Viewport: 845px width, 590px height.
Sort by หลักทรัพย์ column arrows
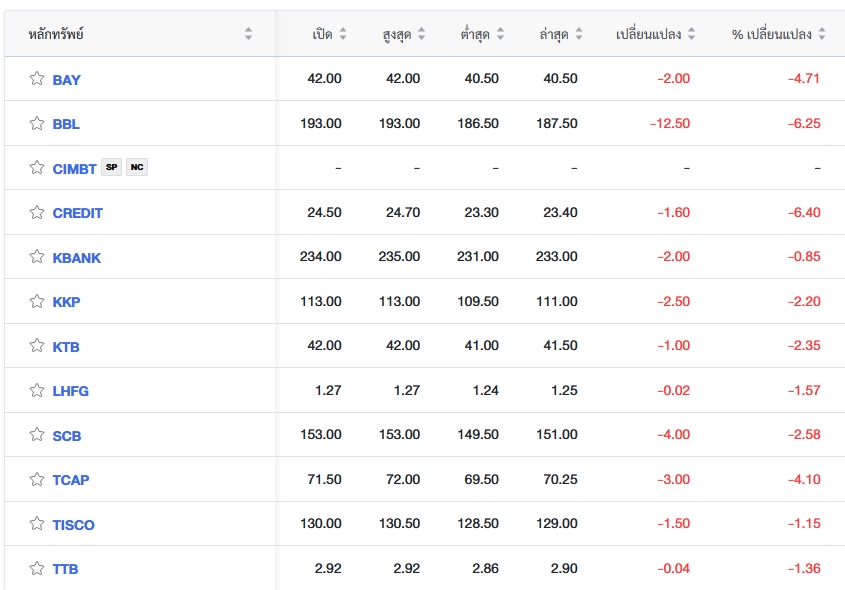248,34
